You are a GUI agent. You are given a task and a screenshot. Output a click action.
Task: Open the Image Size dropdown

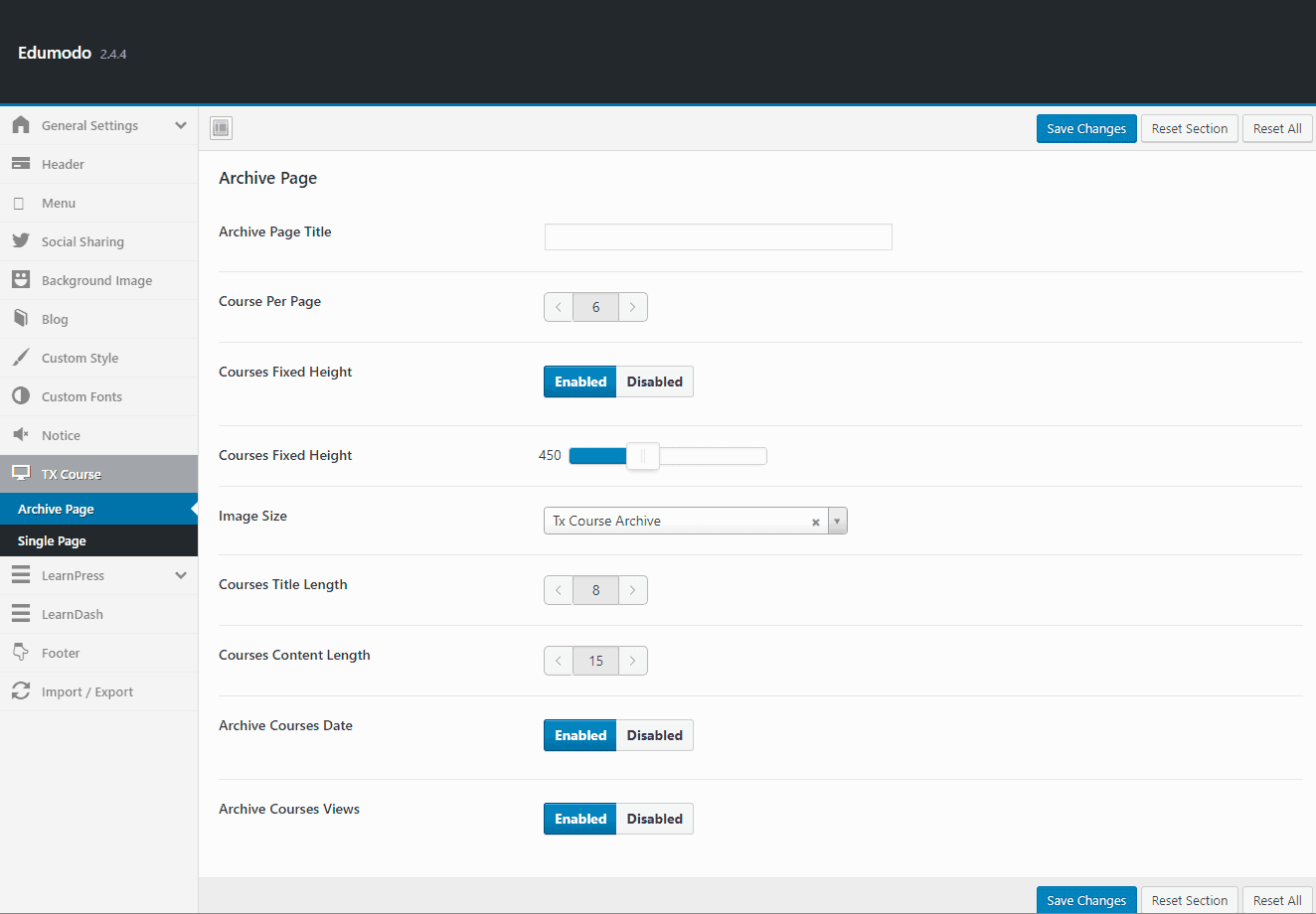click(x=837, y=520)
